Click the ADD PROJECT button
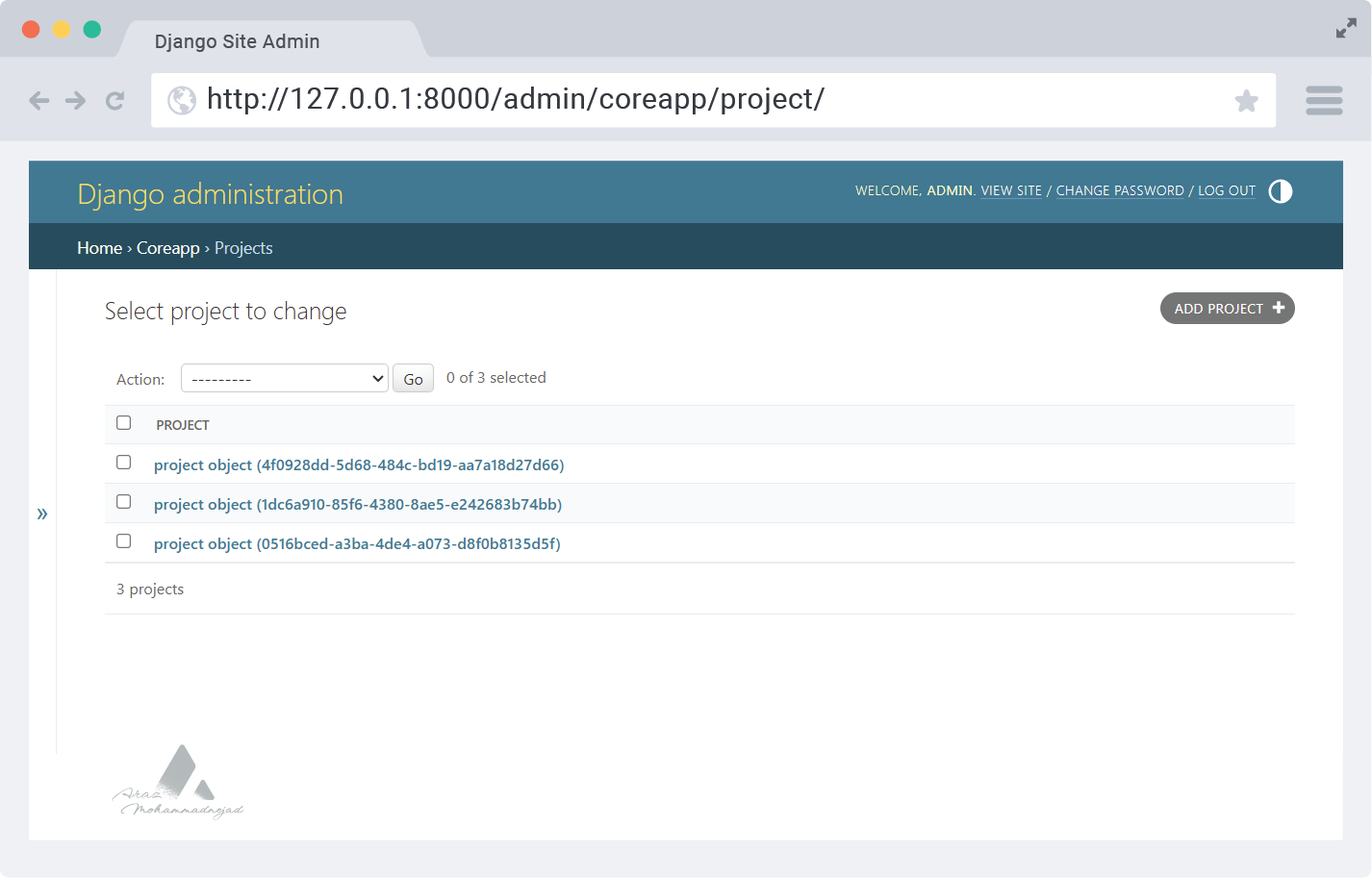The width and height of the screenshot is (1372, 878). (x=1228, y=309)
